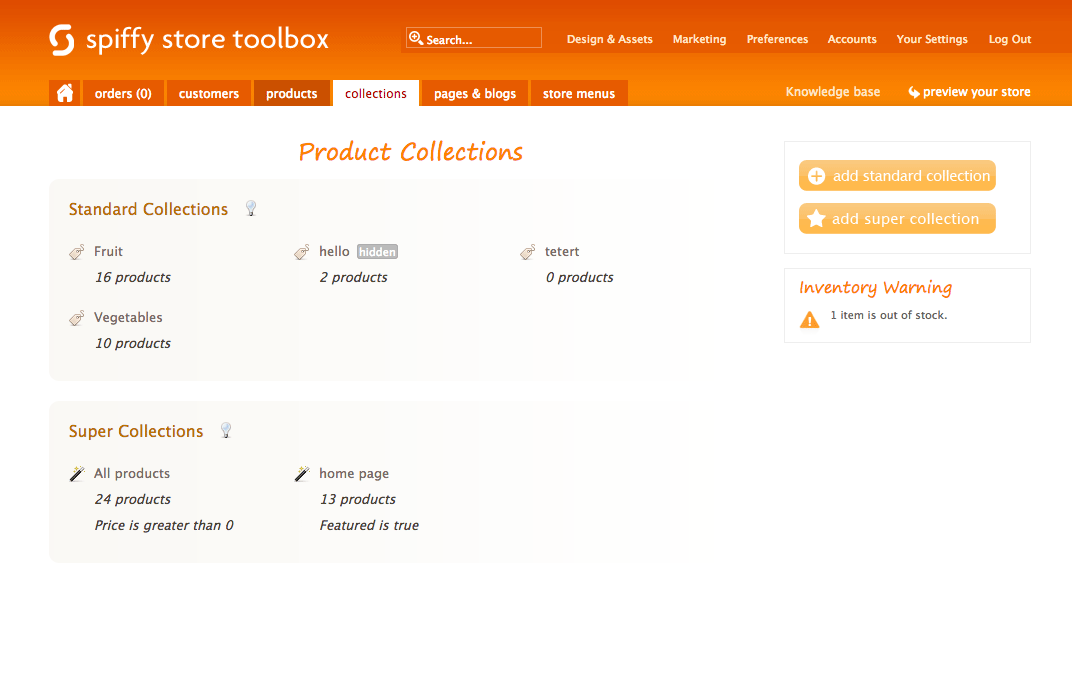
Task: Click the Inventory Warning heading
Action: (875, 288)
